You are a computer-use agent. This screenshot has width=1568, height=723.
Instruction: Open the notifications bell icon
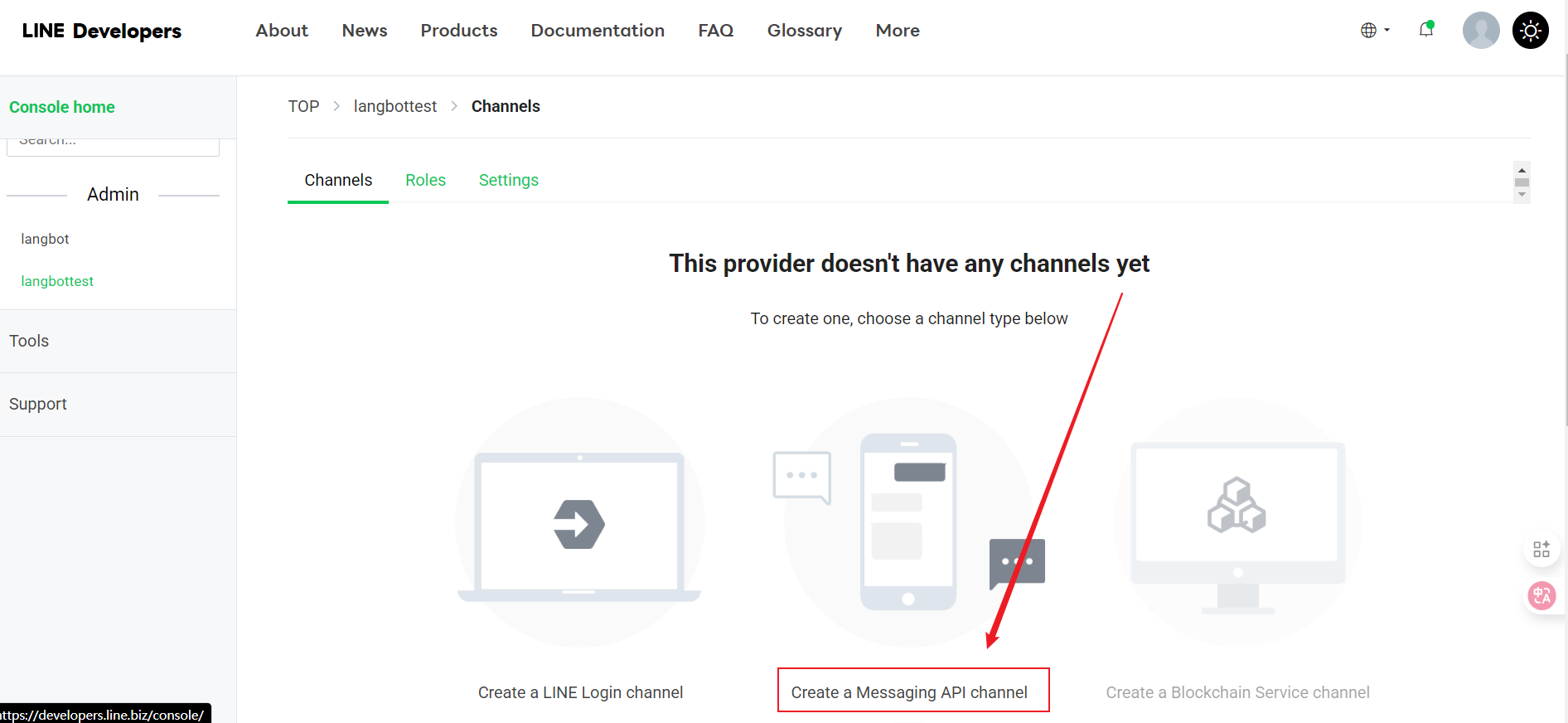tap(1425, 30)
